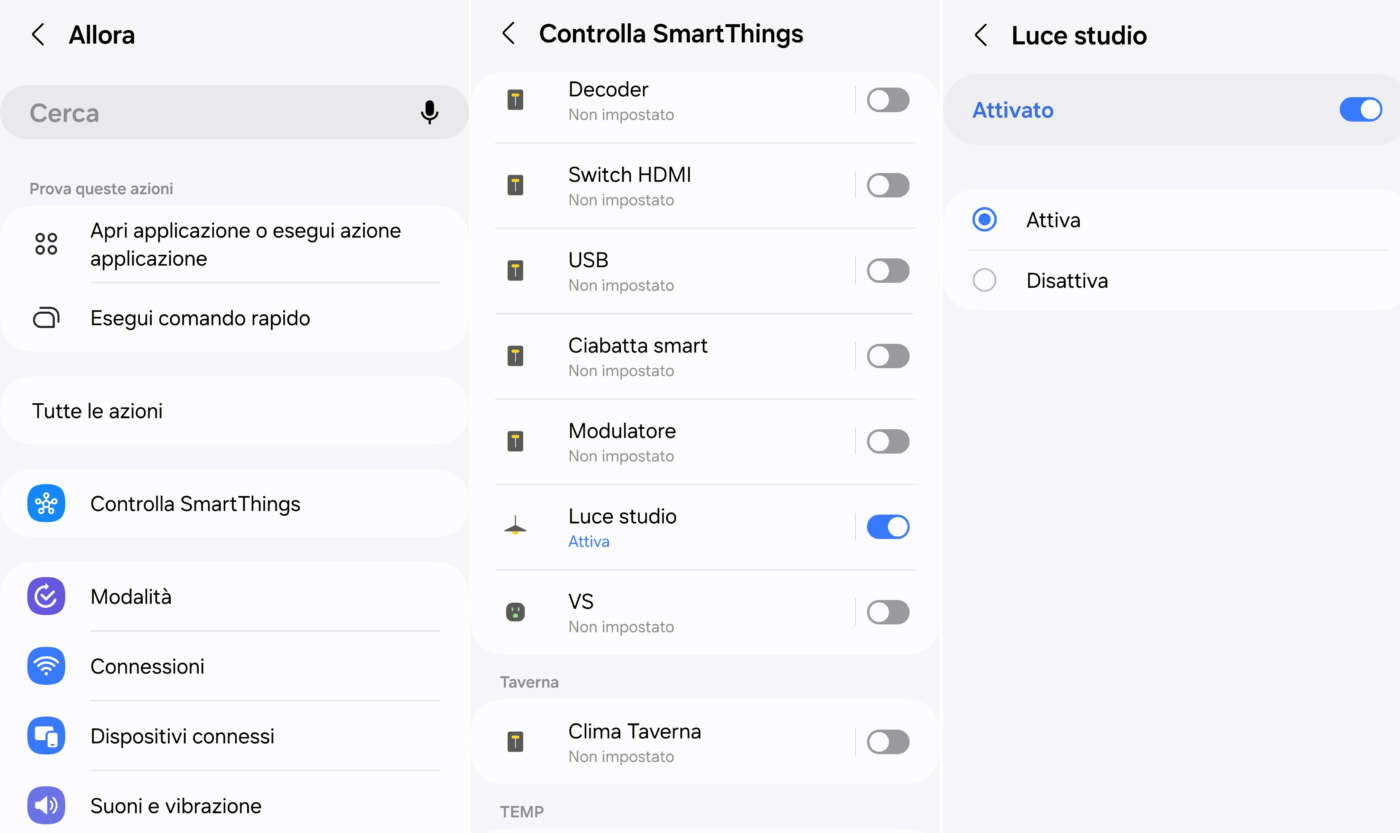This screenshot has height=833, width=1400.
Task: Tap the Luce studio lamp icon
Action: (x=515, y=527)
